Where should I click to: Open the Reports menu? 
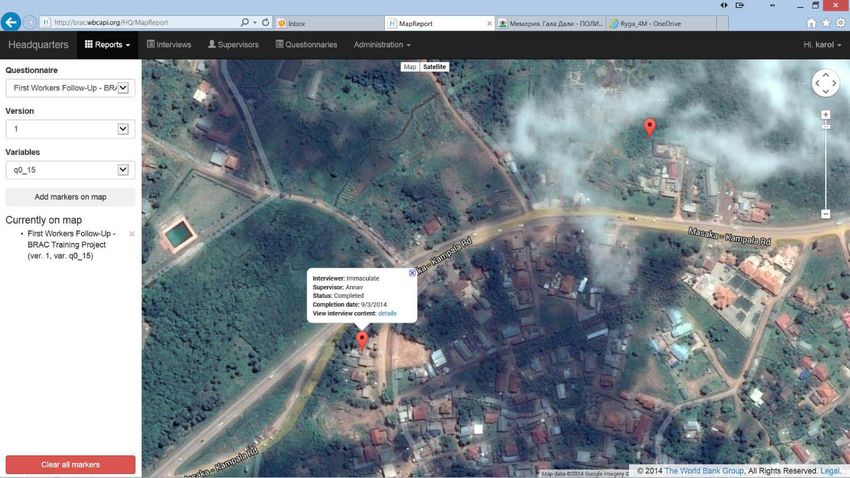[x=107, y=44]
